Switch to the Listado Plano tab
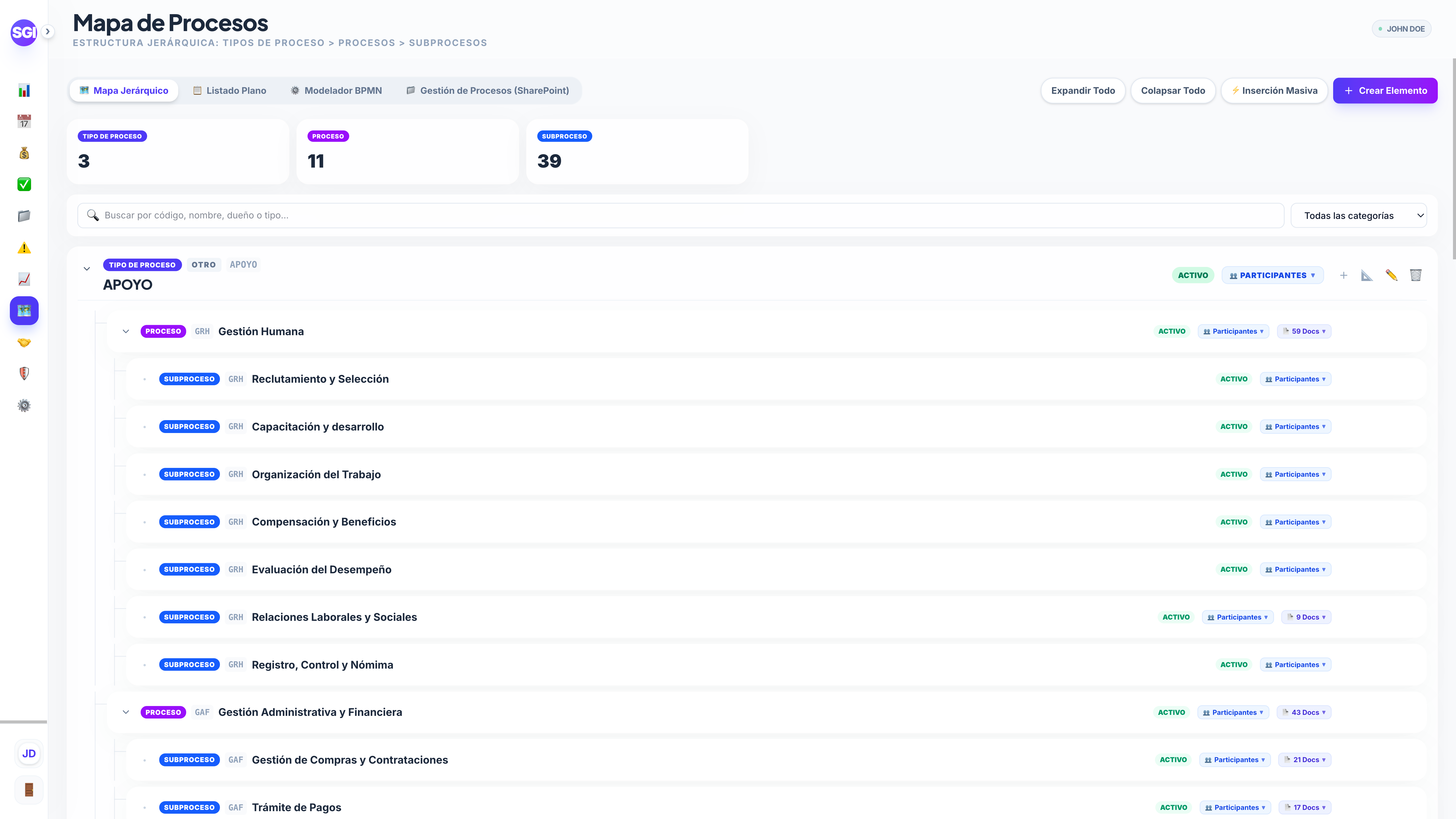This screenshot has width=1456, height=819. pos(230,90)
